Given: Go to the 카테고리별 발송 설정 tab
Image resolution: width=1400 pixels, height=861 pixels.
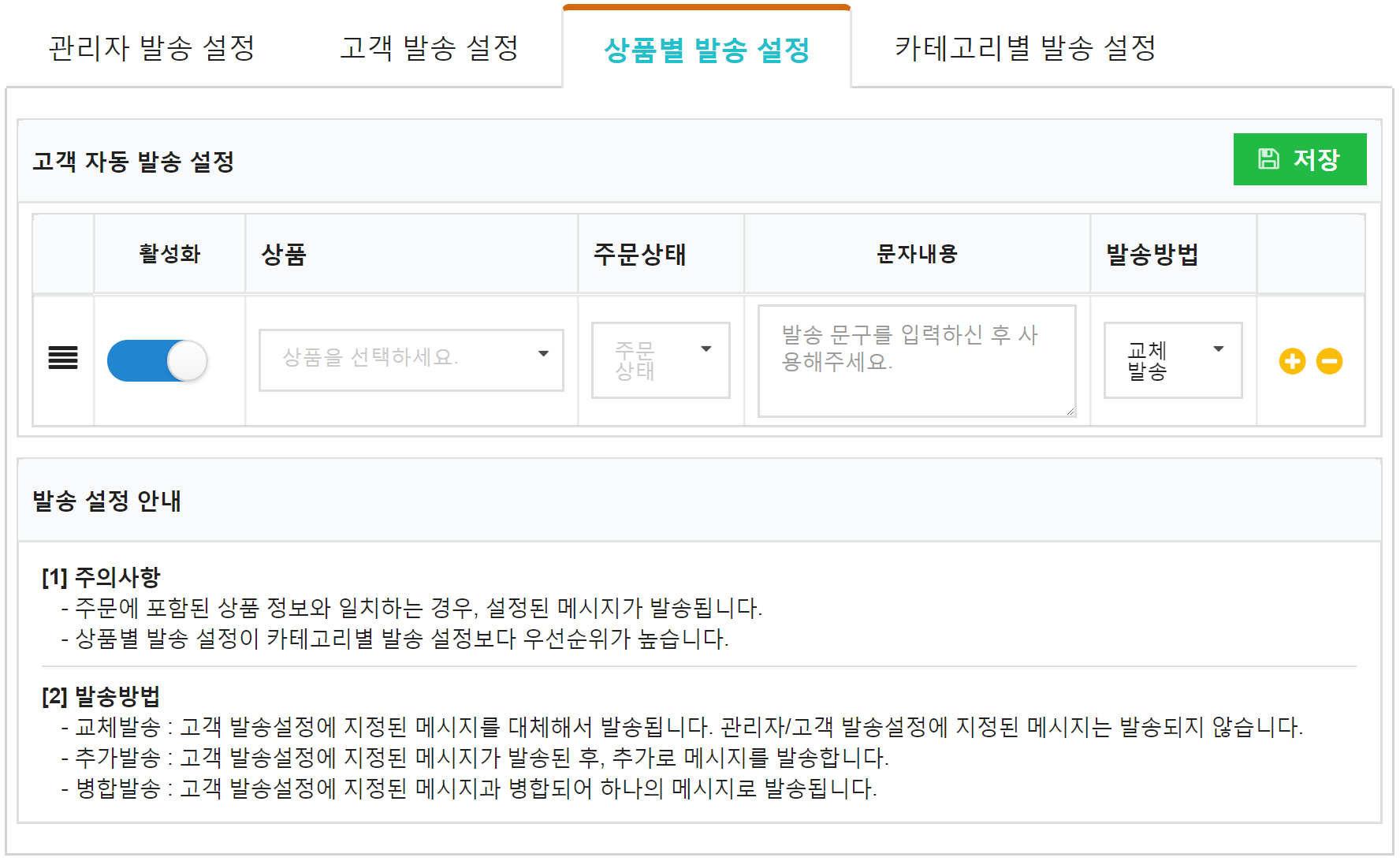Looking at the screenshot, I should pyautogui.click(x=1026, y=48).
